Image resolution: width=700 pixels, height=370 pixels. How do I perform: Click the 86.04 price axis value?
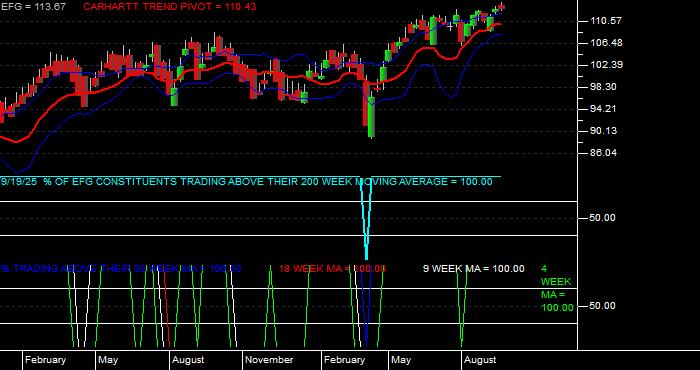605,153
